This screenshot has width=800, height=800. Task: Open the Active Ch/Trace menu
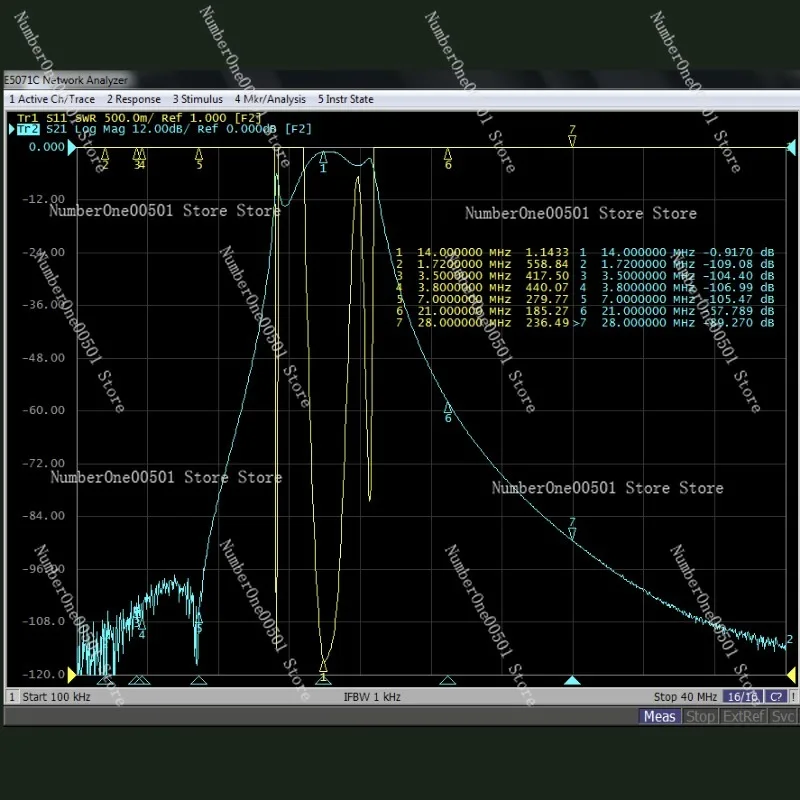tap(52, 99)
